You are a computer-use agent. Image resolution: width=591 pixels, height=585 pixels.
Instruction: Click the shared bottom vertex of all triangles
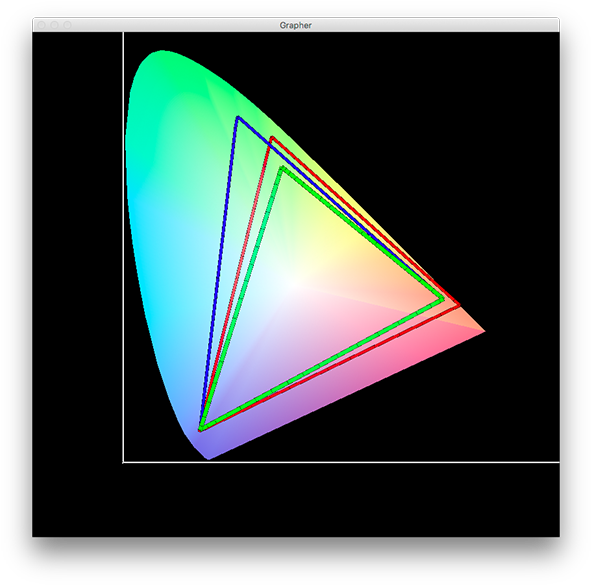pos(201,429)
